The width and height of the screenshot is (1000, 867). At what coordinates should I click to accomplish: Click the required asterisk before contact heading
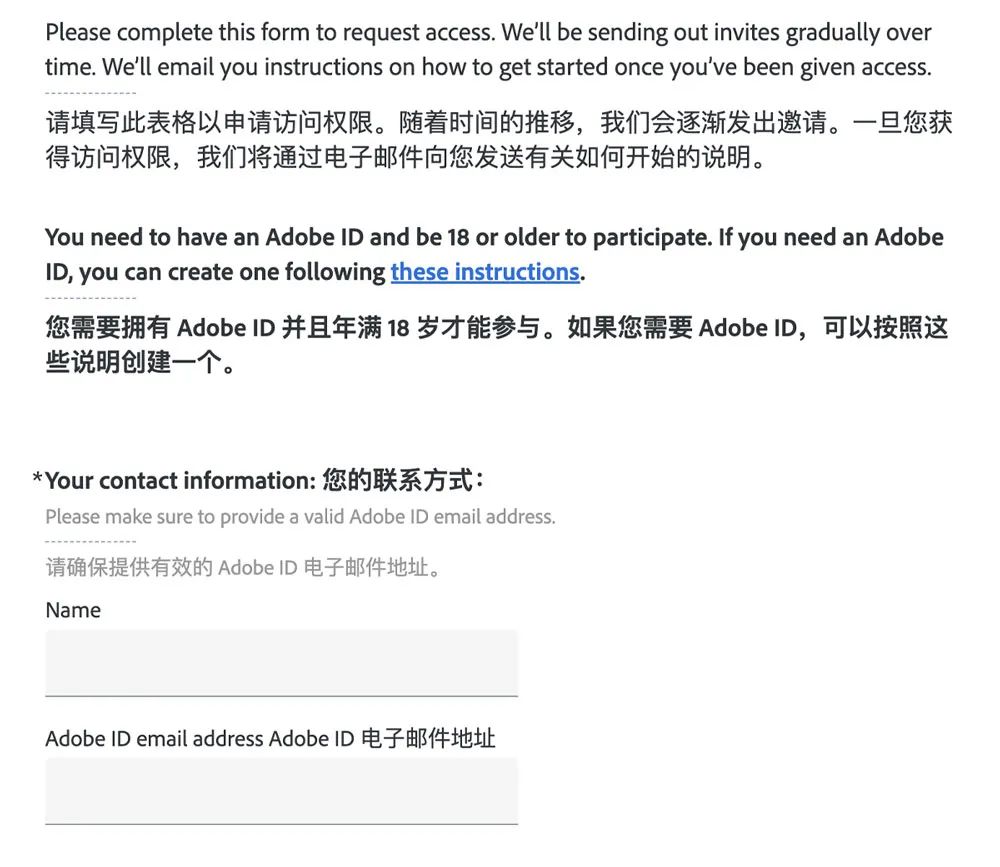38,478
